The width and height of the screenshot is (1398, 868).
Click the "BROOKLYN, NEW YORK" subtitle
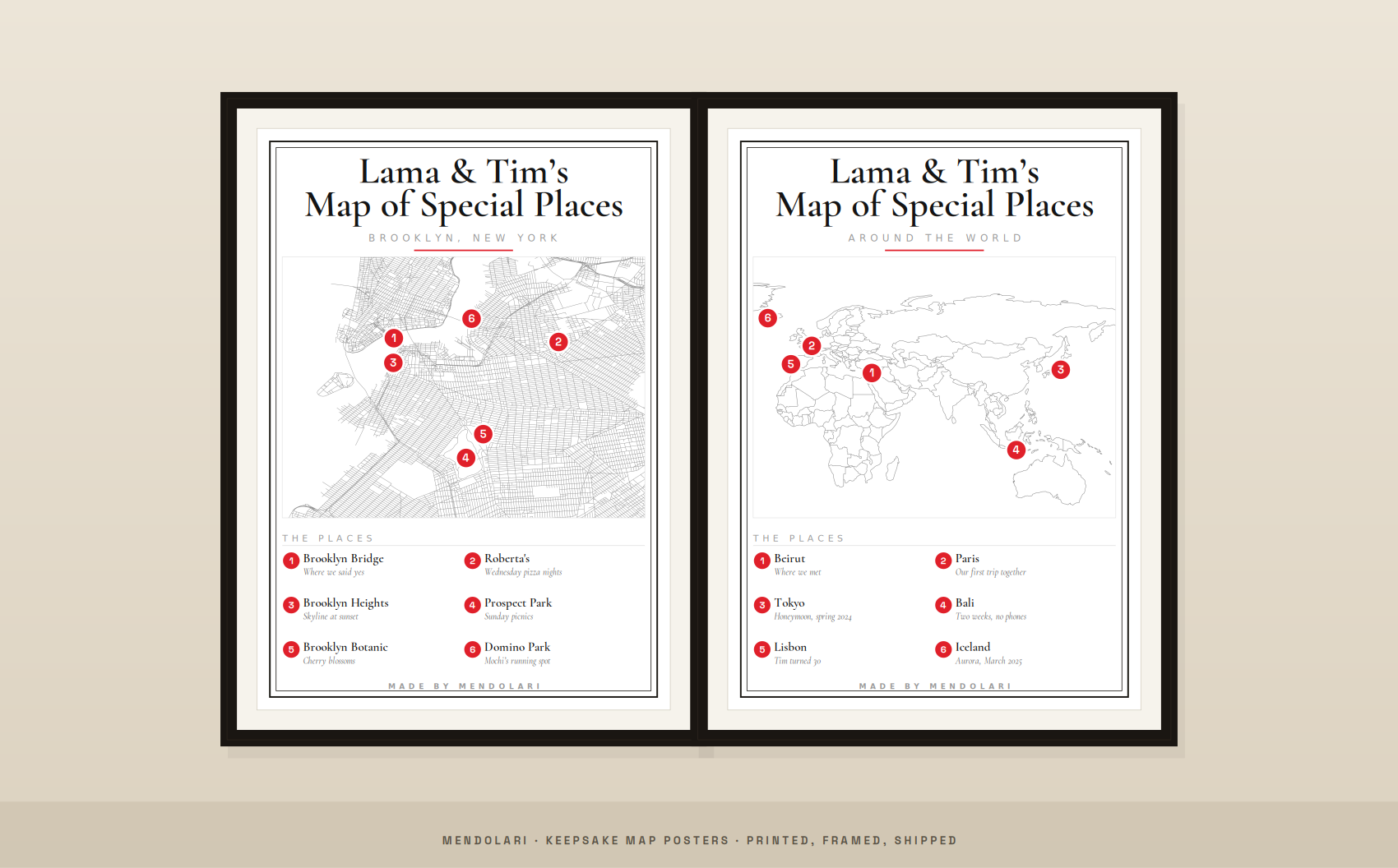pyautogui.click(x=464, y=238)
